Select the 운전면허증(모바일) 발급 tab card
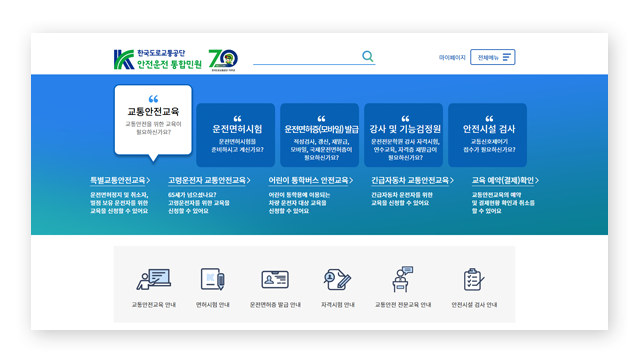This screenshot has width=640, height=362. tap(320, 135)
